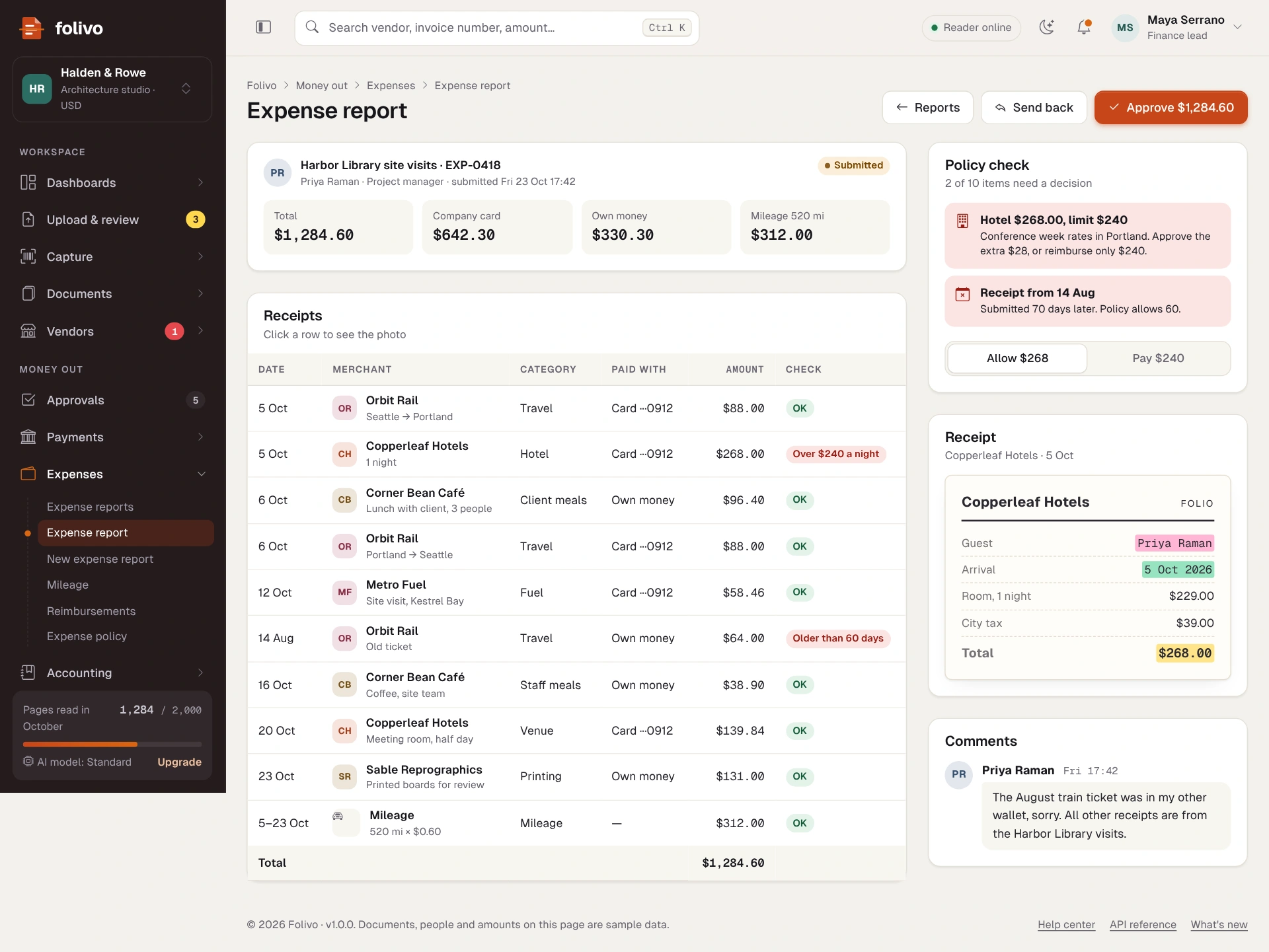Click the search magnifier icon
The height and width of the screenshot is (952, 1269).
tap(312, 27)
